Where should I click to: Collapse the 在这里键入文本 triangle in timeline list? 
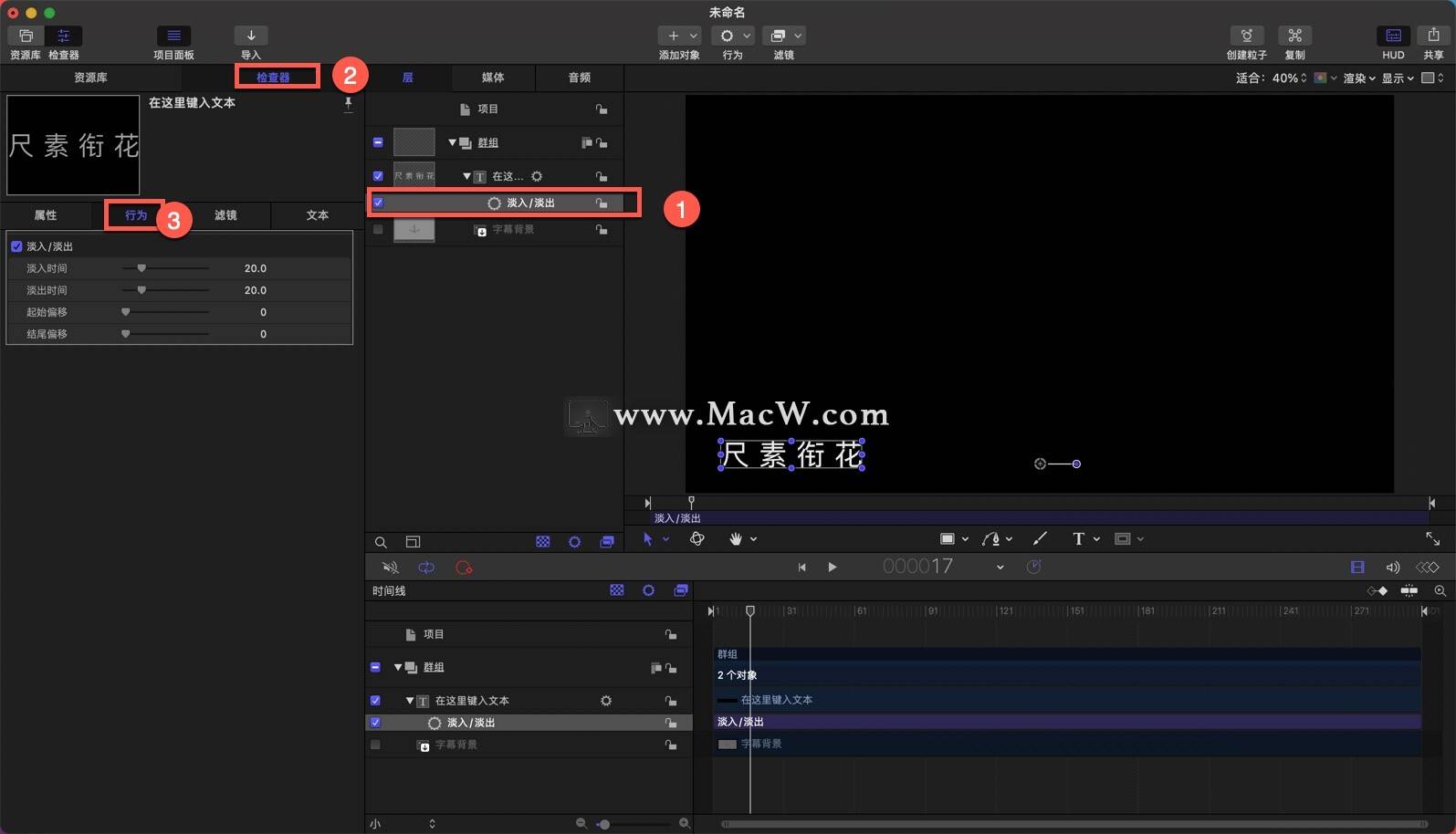pyautogui.click(x=410, y=701)
